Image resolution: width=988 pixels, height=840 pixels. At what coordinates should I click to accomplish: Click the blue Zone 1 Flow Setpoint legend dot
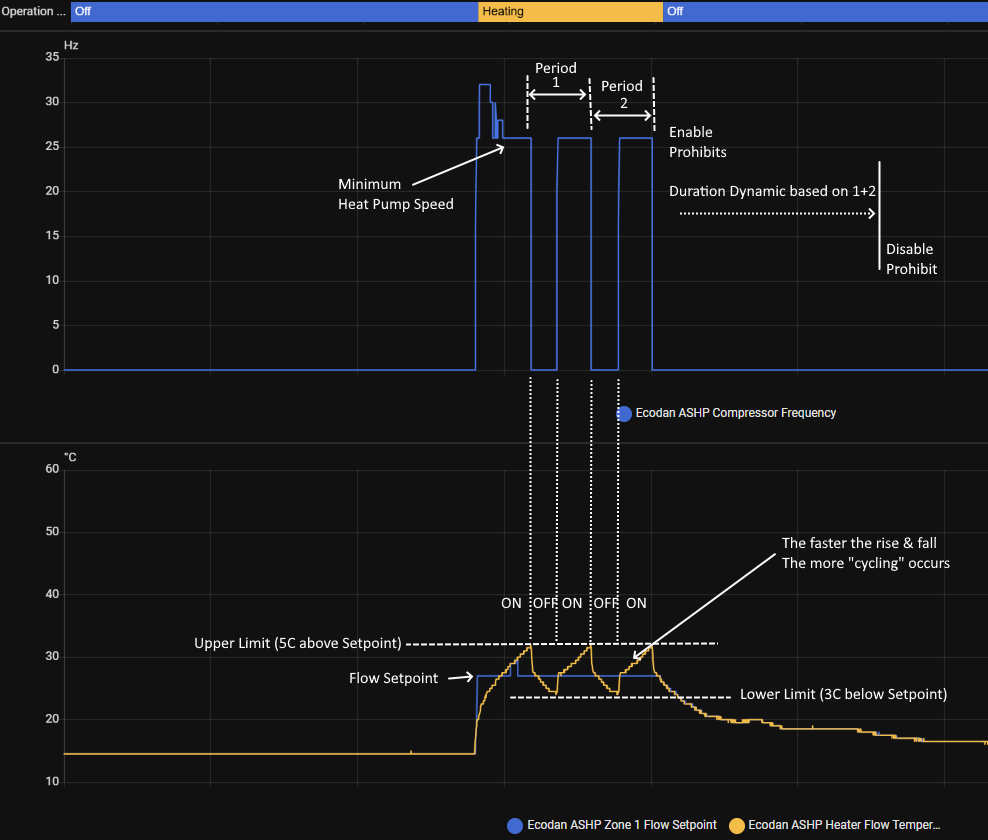(x=516, y=825)
